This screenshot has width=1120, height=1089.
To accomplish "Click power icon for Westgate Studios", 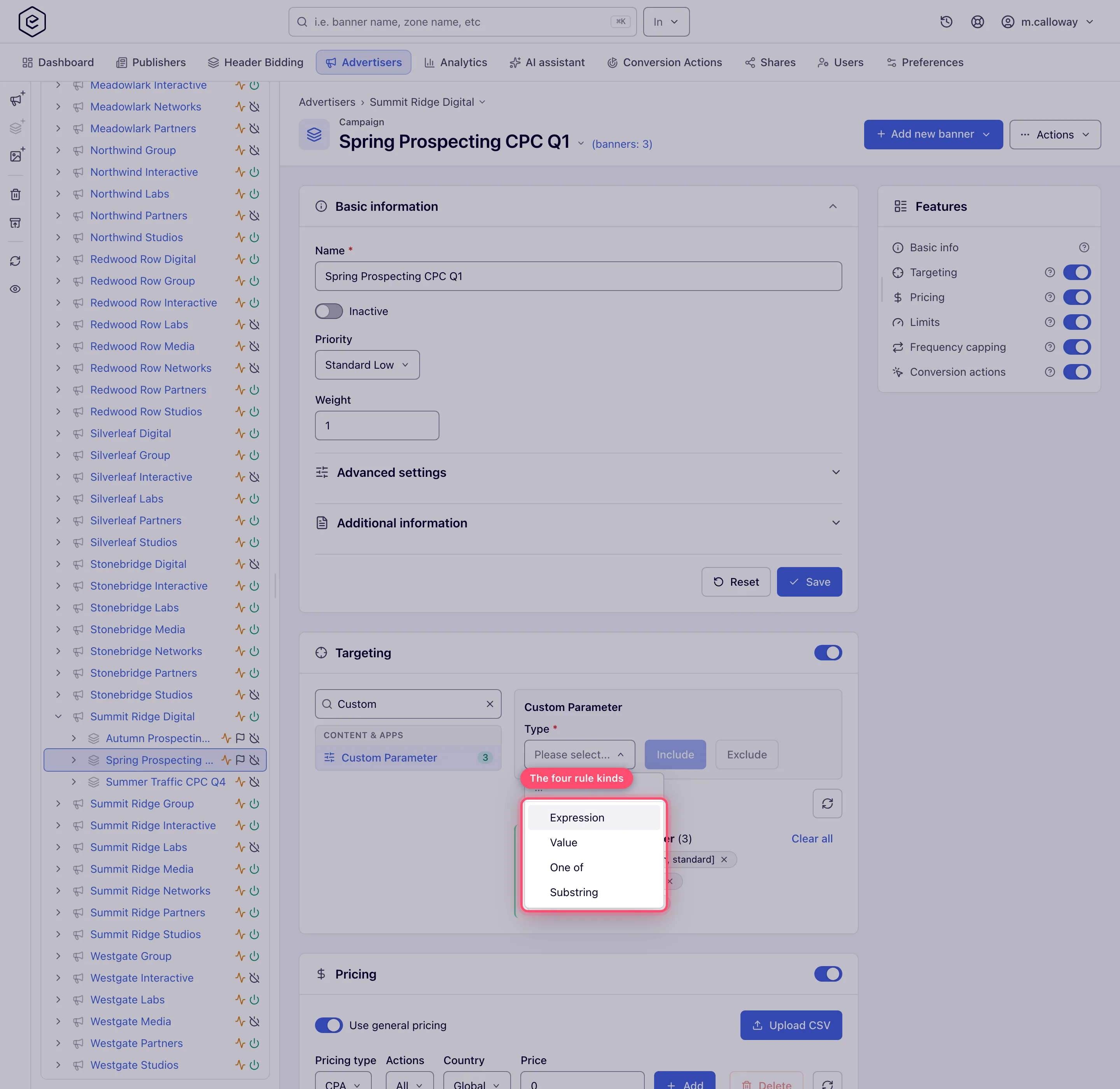I will coord(255,1065).
